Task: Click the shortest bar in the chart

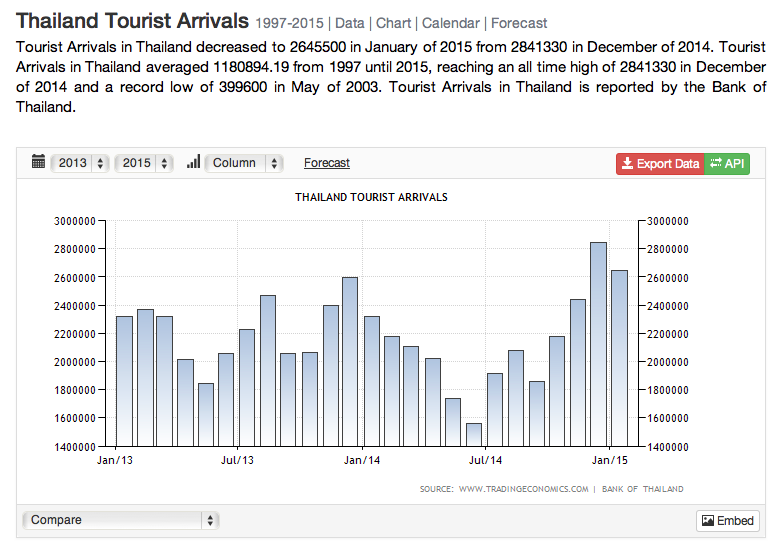Action: coord(474,434)
